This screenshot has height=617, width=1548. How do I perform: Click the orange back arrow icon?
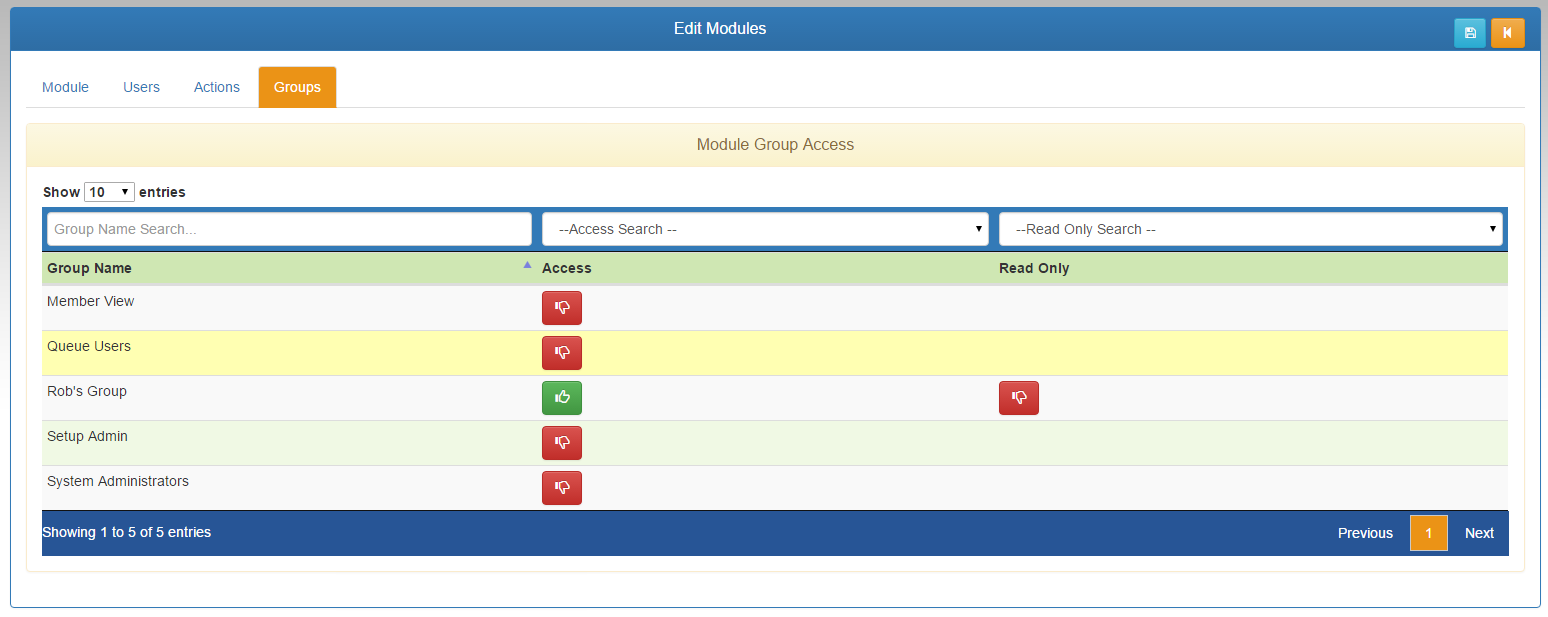(x=1507, y=33)
